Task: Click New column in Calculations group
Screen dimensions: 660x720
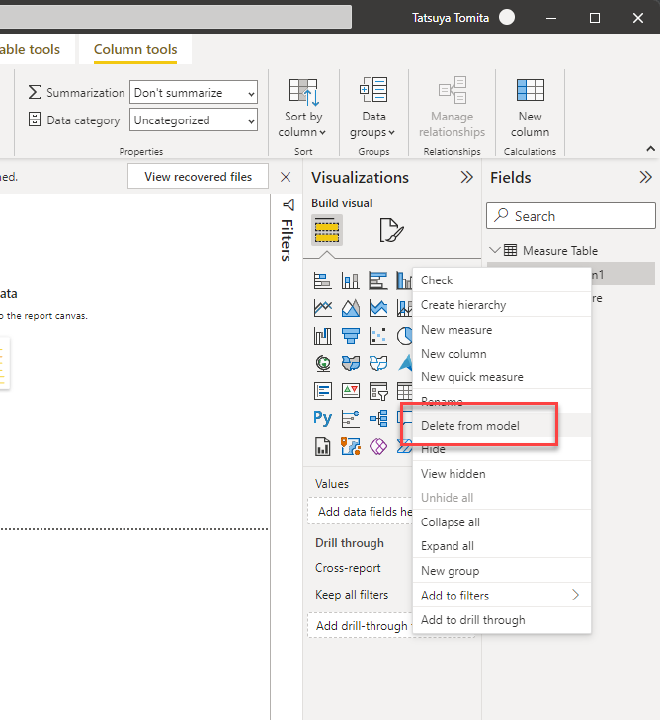Action: (x=530, y=108)
